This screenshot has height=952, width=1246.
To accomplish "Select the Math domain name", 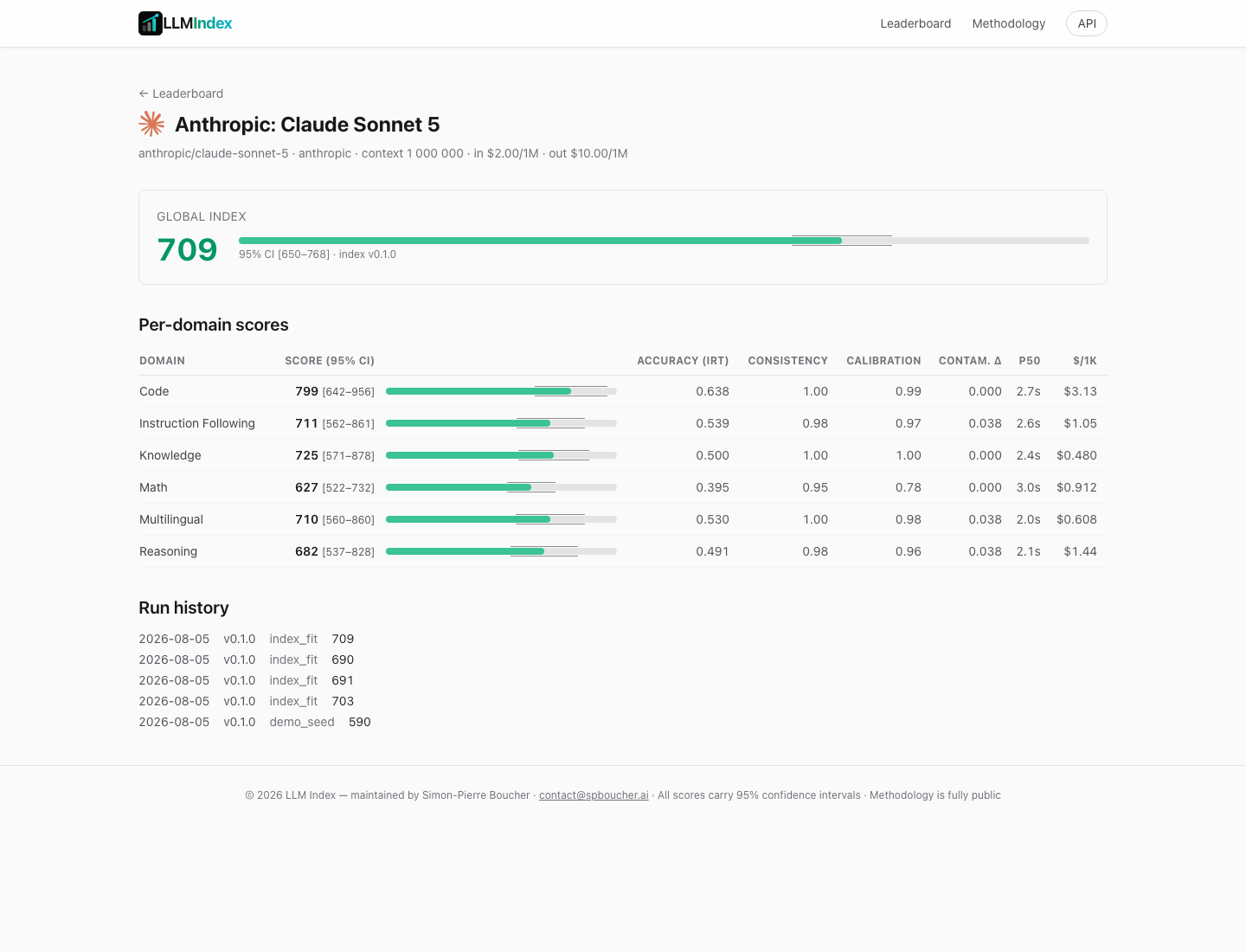I will [153, 487].
